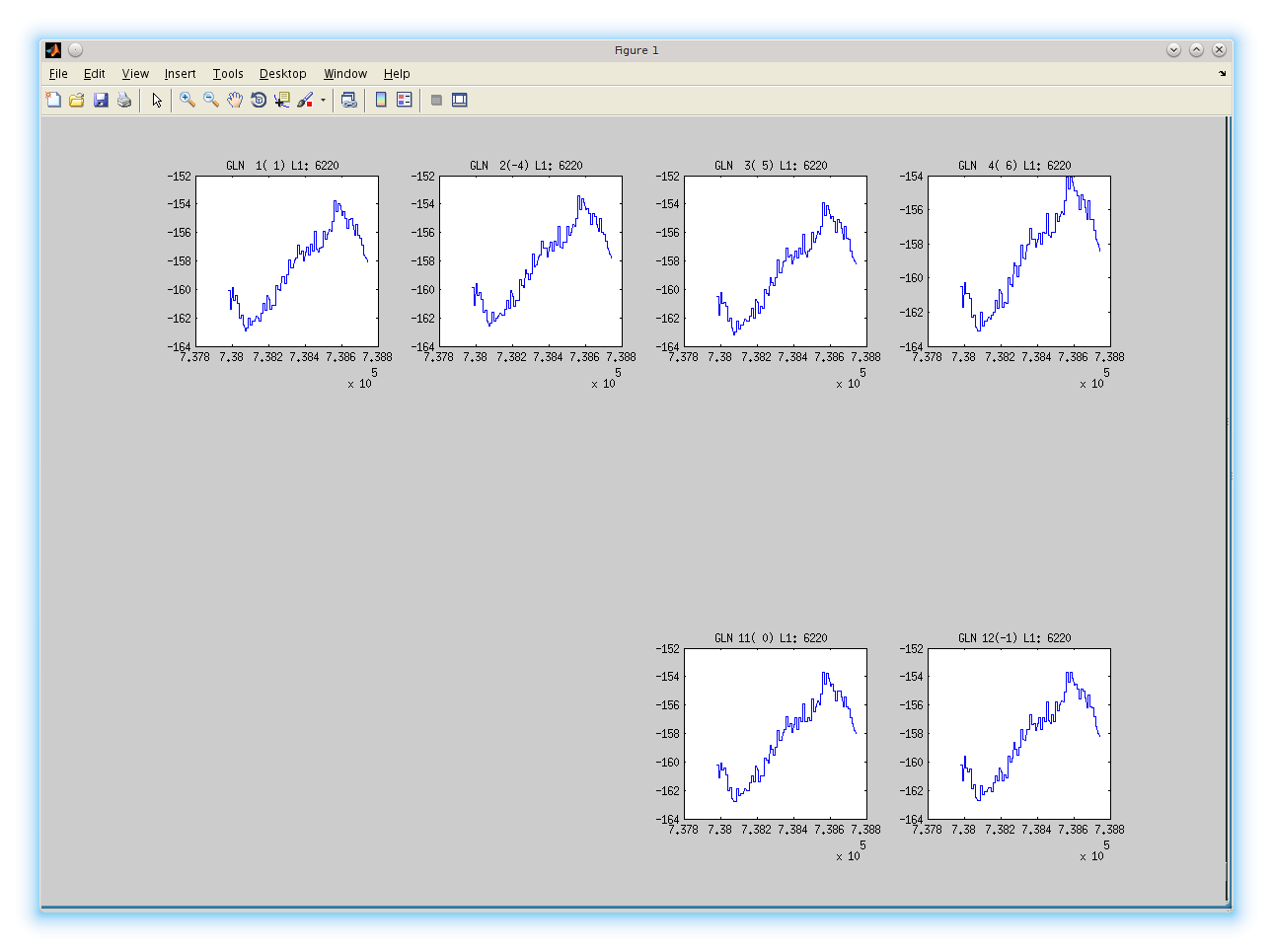Open the Tools menu

(x=228, y=74)
